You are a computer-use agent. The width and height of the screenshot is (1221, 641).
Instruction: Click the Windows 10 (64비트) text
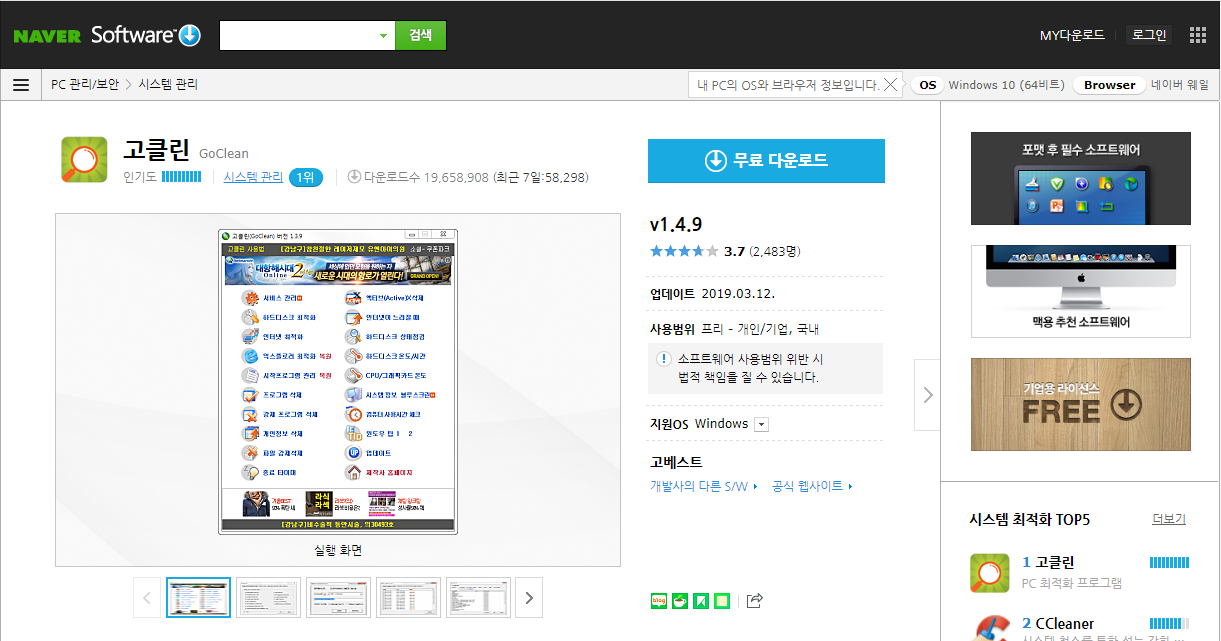tap(1006, 85)
